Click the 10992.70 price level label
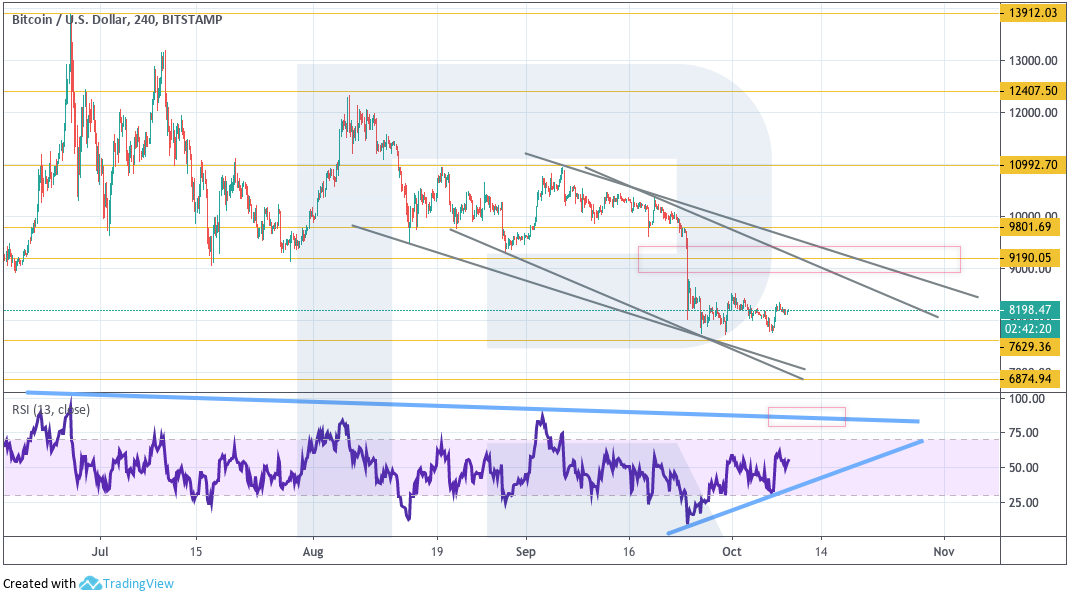Screen dimensions: 1070x601 tap(1031, 165)
